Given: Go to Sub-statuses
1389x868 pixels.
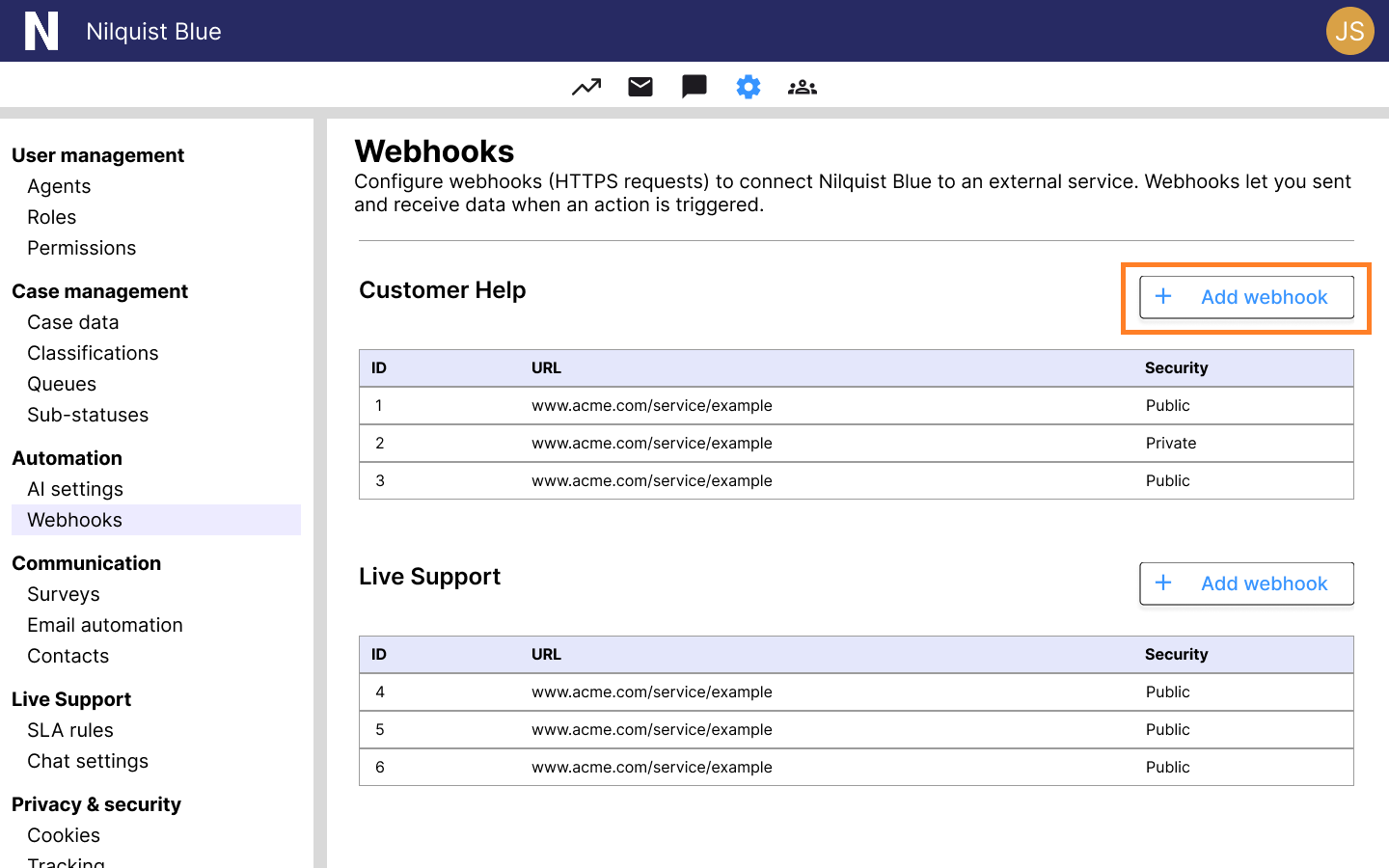Looking at the screenshot, I should (x=88, y=415).
